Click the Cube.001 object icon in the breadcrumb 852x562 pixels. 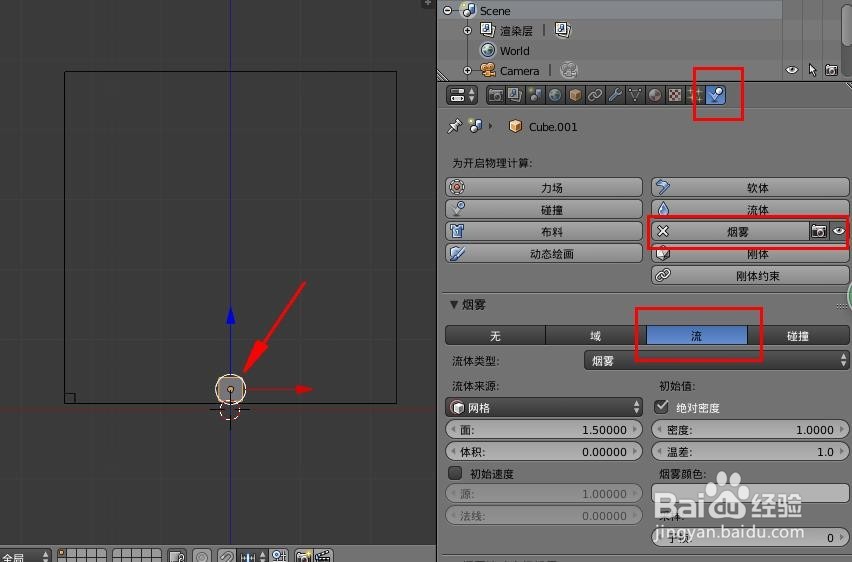[515, 127]
